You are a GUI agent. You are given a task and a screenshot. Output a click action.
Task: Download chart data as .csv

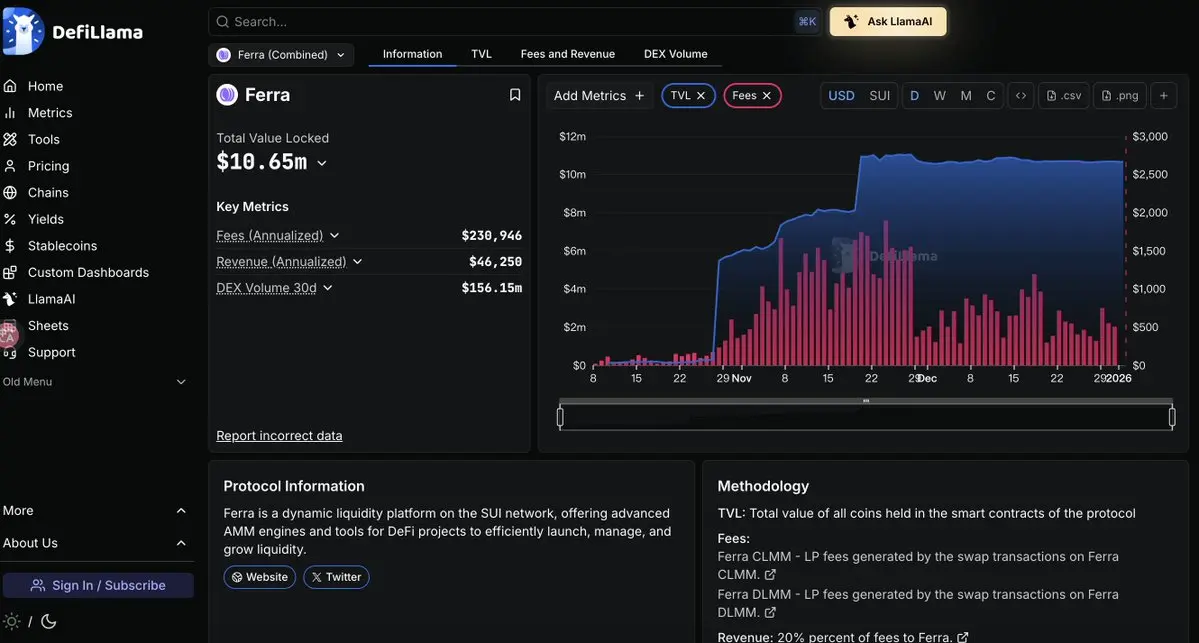(1063, 96)
